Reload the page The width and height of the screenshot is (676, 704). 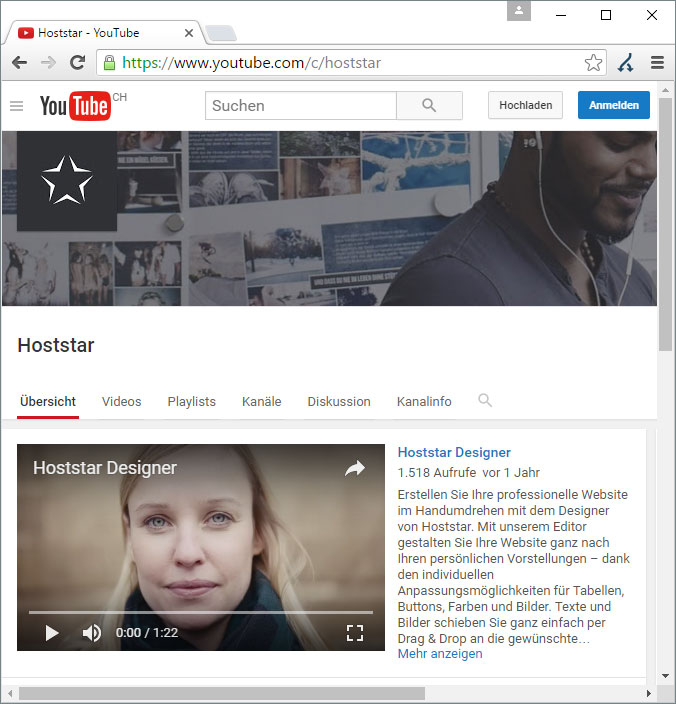pyautogui.click(x=78, y=62)
